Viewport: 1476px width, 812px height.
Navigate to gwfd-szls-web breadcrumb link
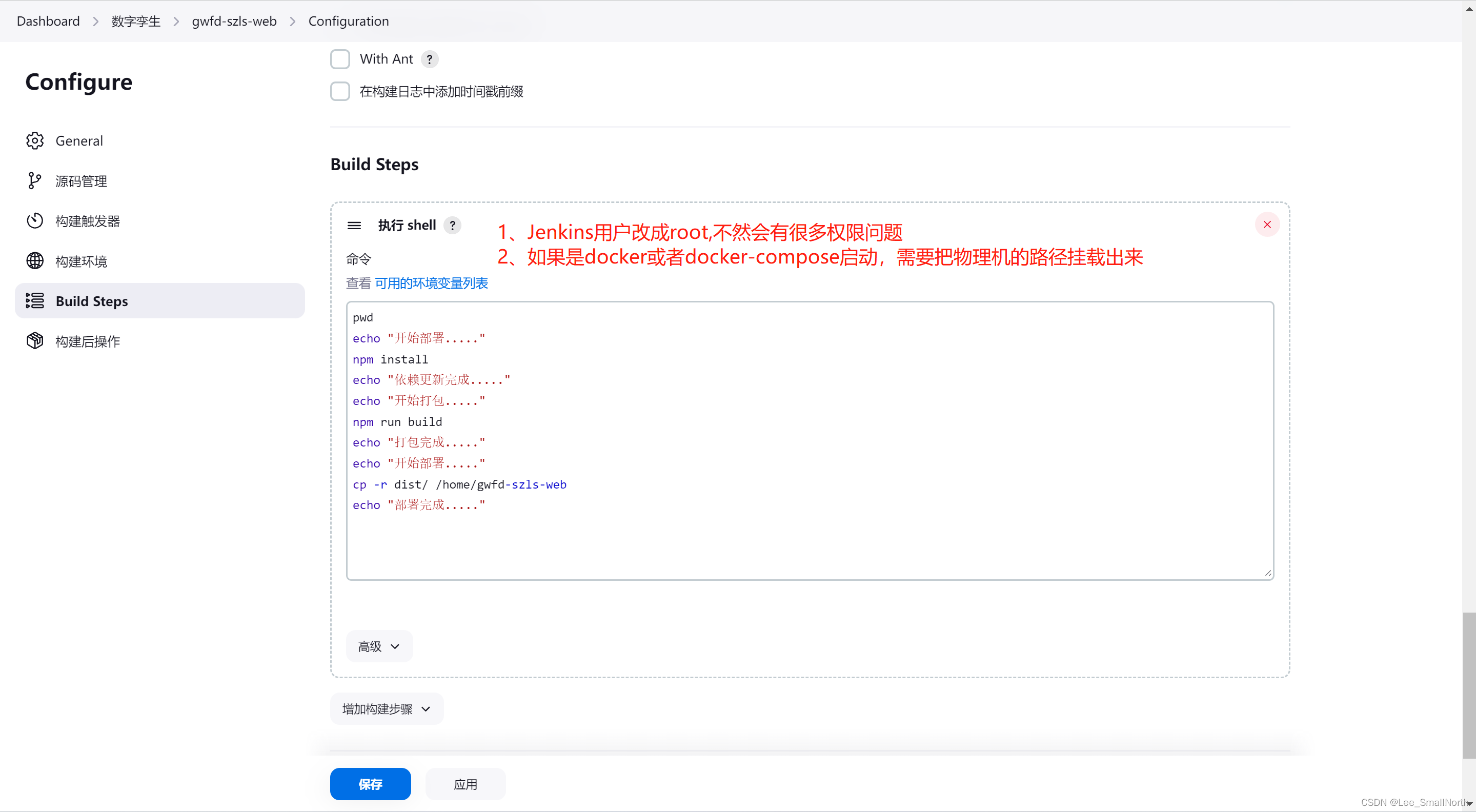[234, 21]
